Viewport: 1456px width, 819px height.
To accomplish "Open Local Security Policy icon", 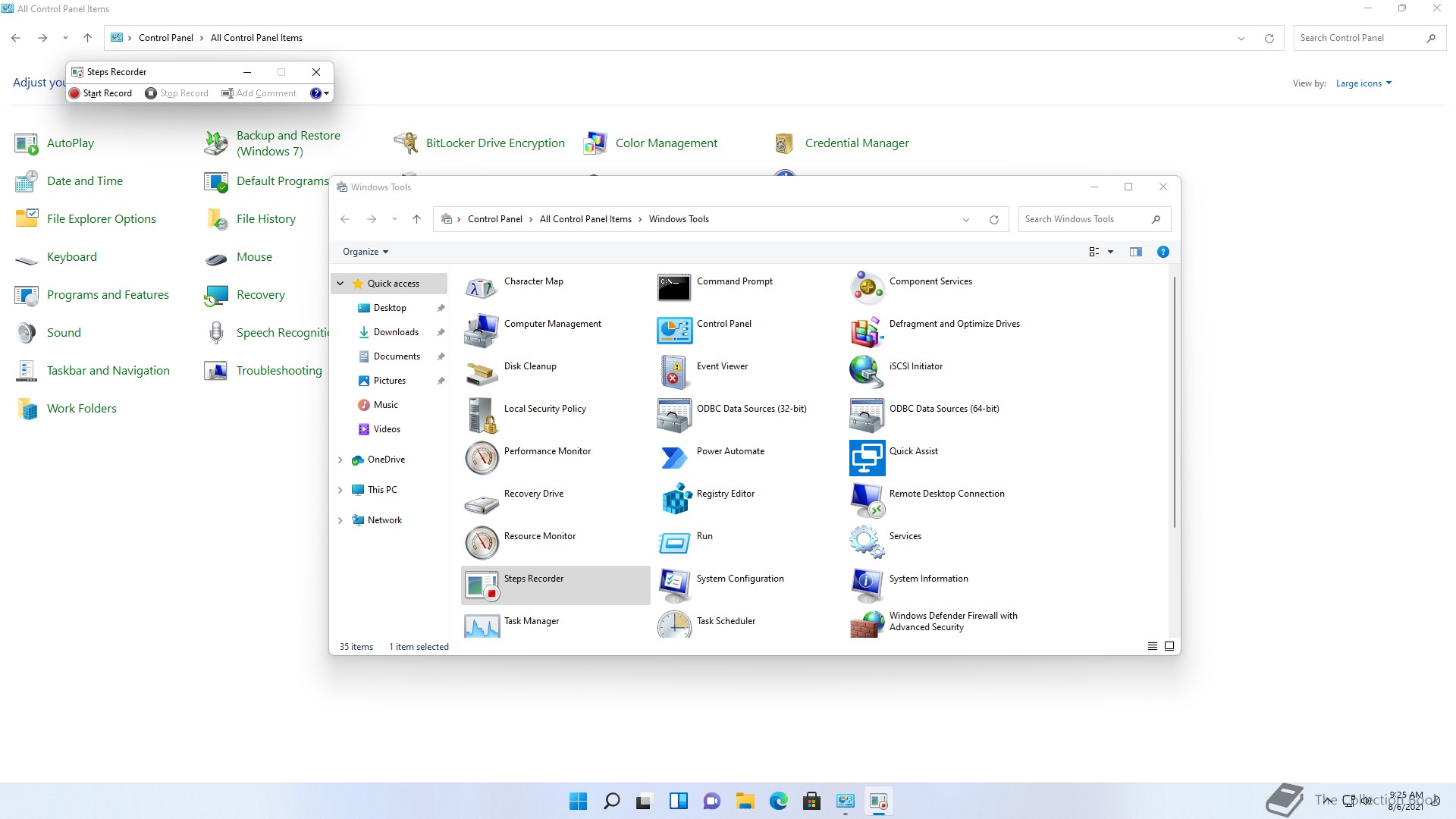I will tap(482, 416).
